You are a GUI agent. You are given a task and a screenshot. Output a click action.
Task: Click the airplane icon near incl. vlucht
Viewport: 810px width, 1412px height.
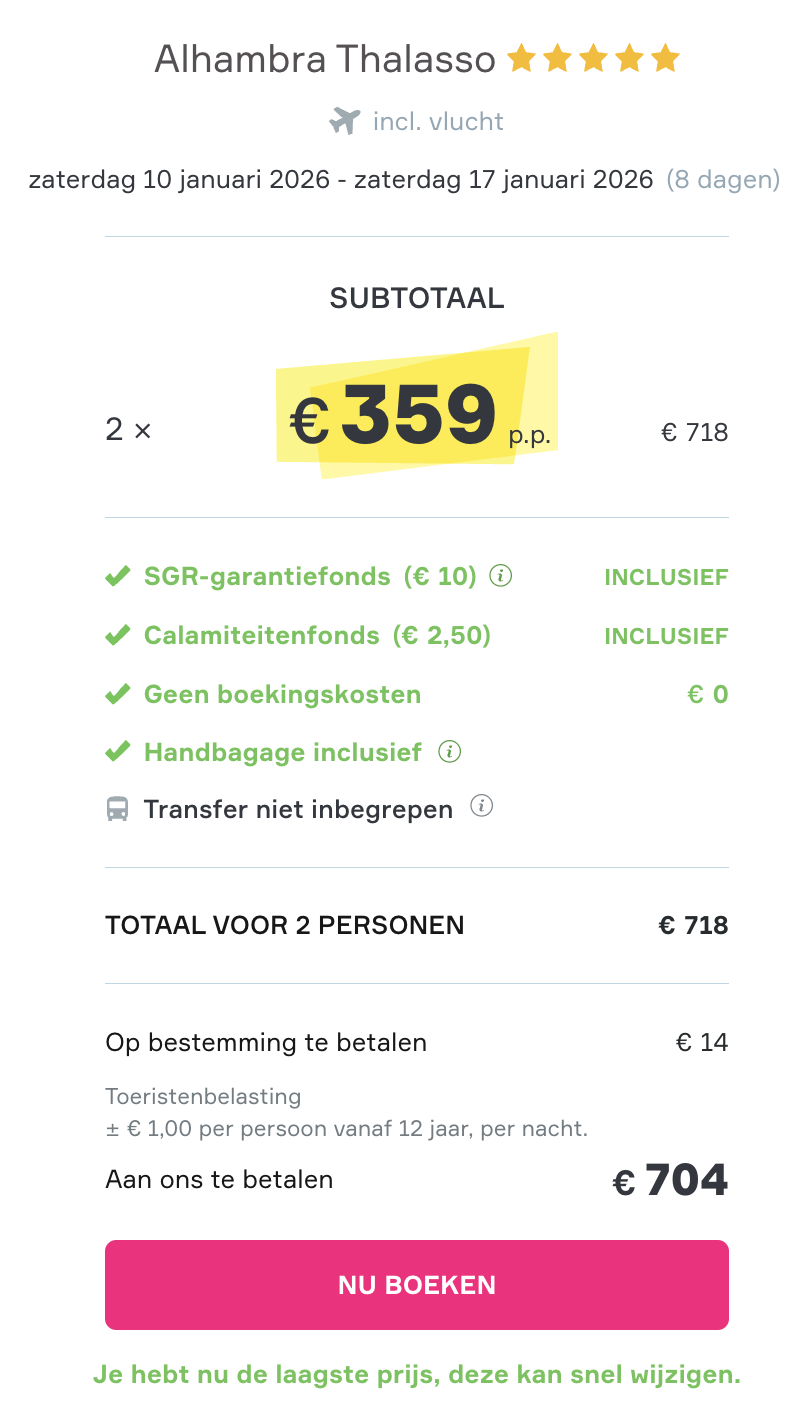pos(347,120)
